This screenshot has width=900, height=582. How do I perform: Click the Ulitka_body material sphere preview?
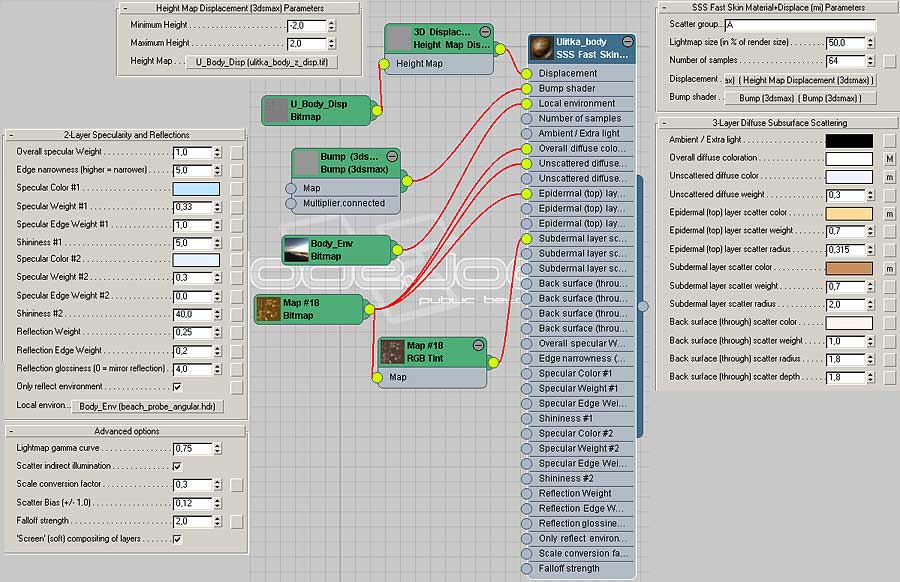click(544, 48)
